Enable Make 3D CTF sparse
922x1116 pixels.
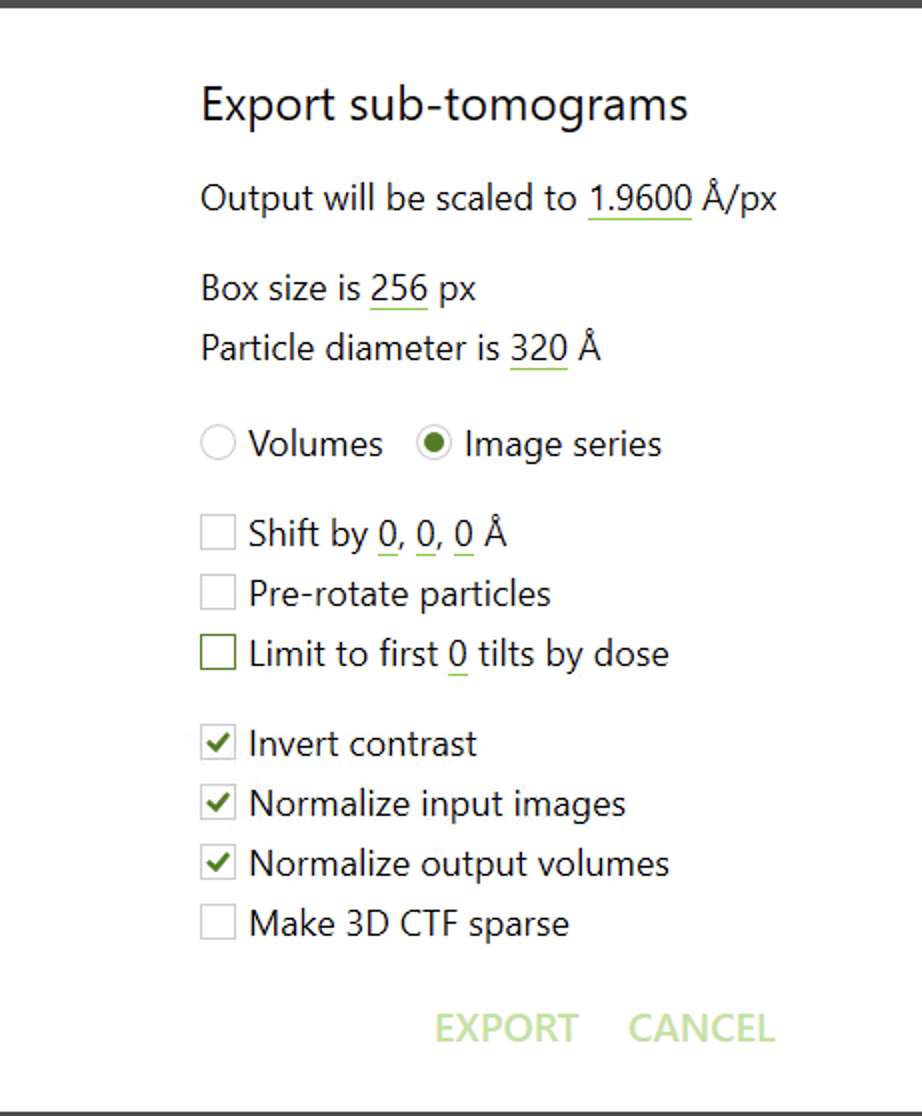(218, 923)
